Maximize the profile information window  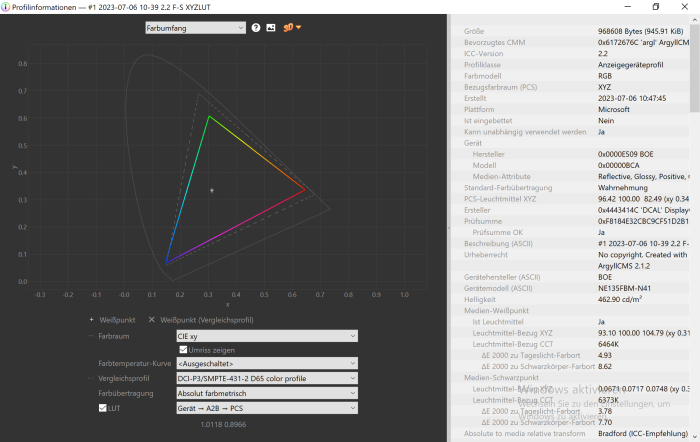(x=655, y=7)
